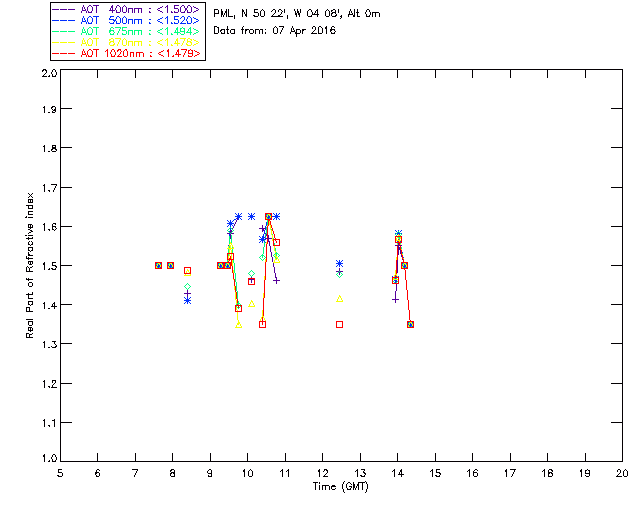Click the red dashed line sample in legend
This screenshot has width=640, height=512.
click(64, 53)
